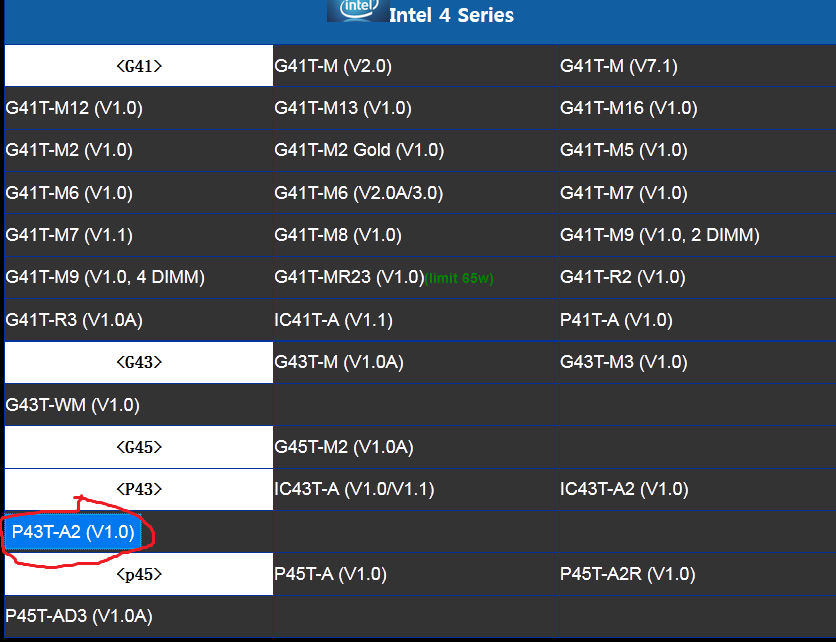This screenshot has height=642, width=836.
Task: Select the G43T-M3 (V1.0) model
Action: (624, 362)
